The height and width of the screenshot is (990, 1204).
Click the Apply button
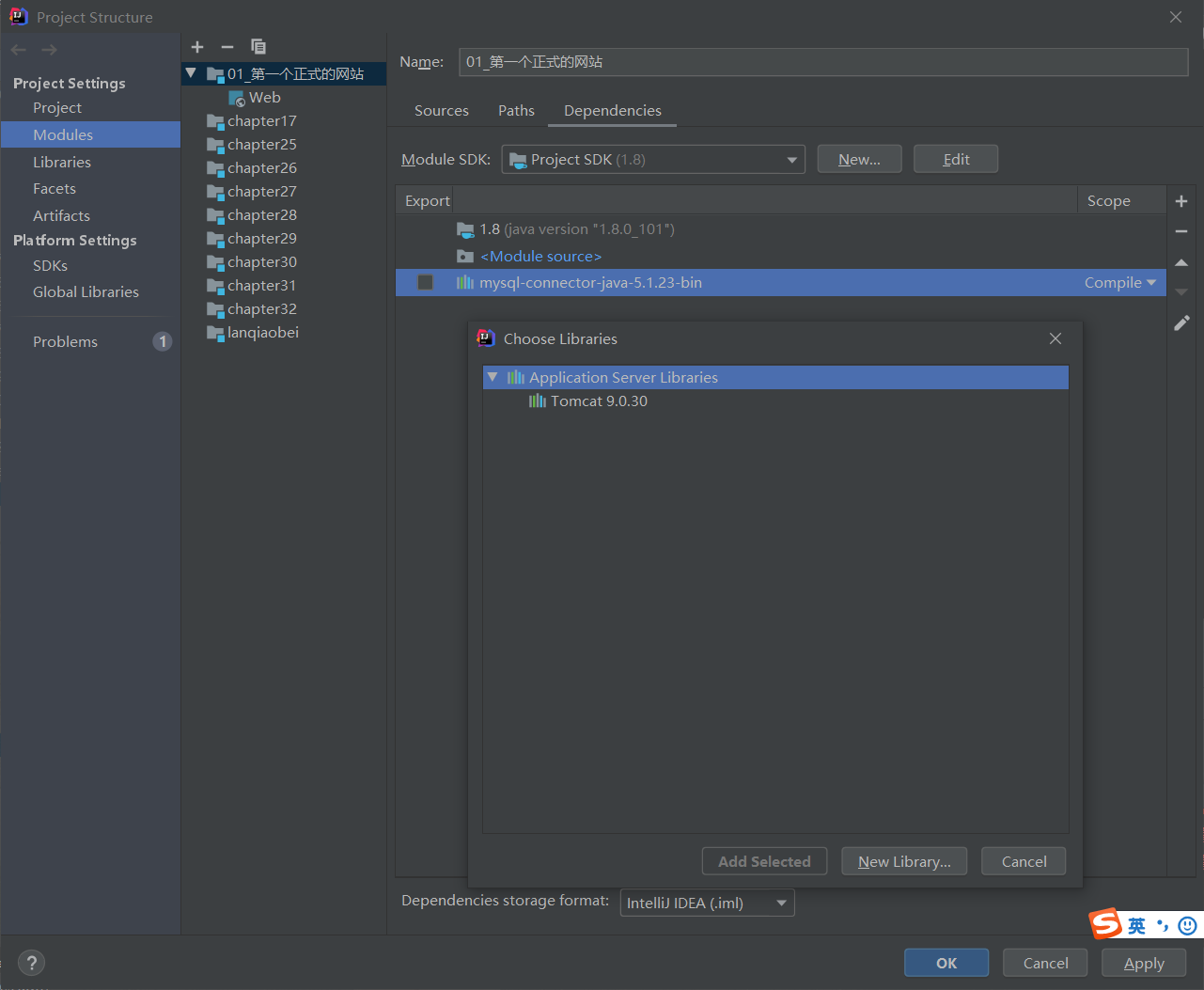point(1144,963)
